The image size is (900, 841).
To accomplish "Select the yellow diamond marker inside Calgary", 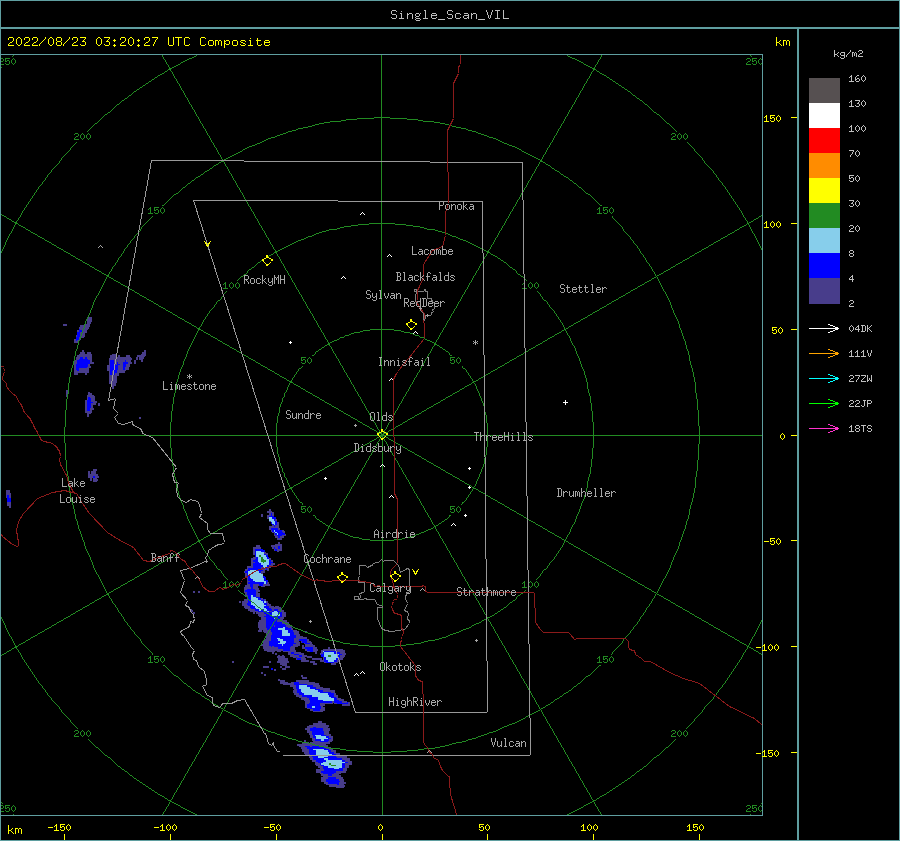I will (395, 576).
